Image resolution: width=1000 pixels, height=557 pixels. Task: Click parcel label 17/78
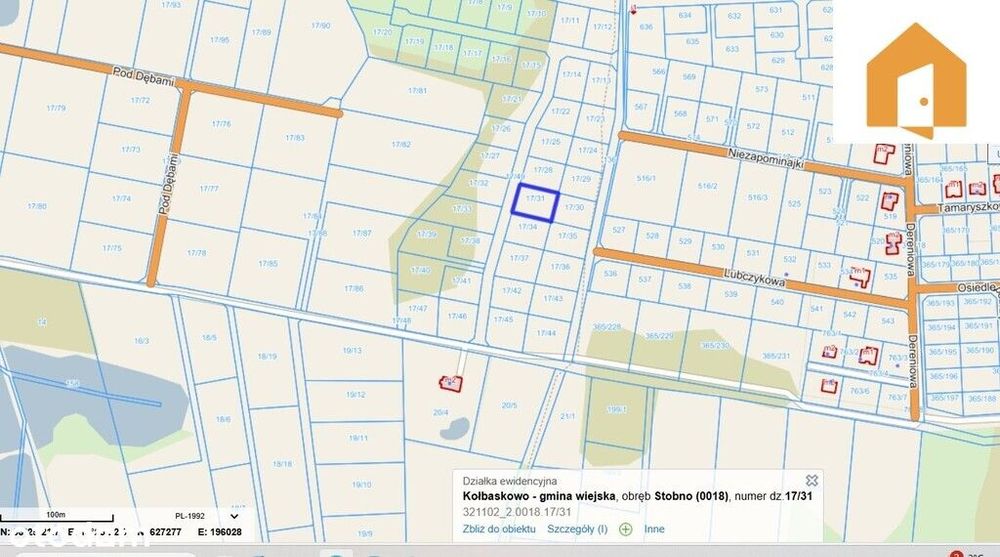coord(196,253)
